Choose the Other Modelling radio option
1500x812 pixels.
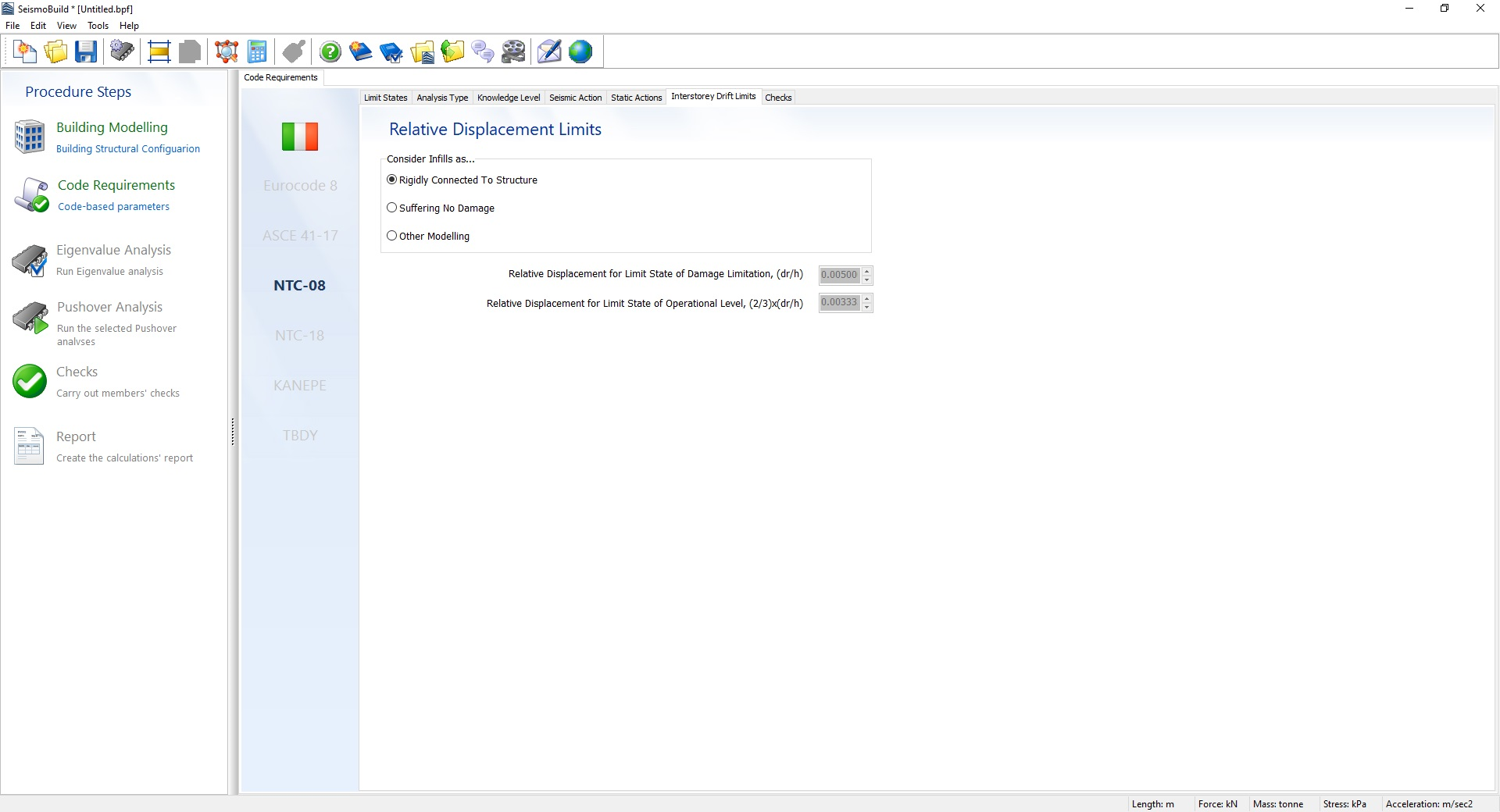[392, 236]
